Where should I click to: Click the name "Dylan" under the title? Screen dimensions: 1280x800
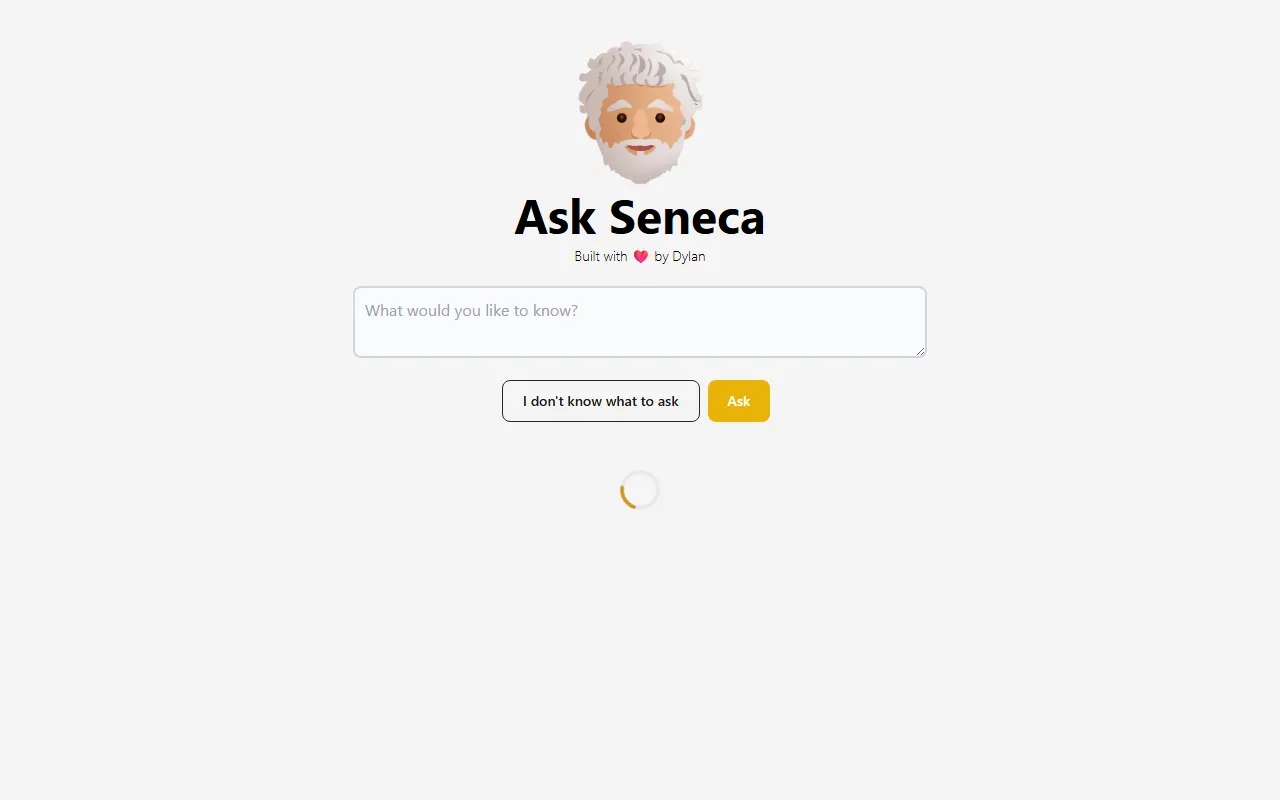(x=689, y=257)
